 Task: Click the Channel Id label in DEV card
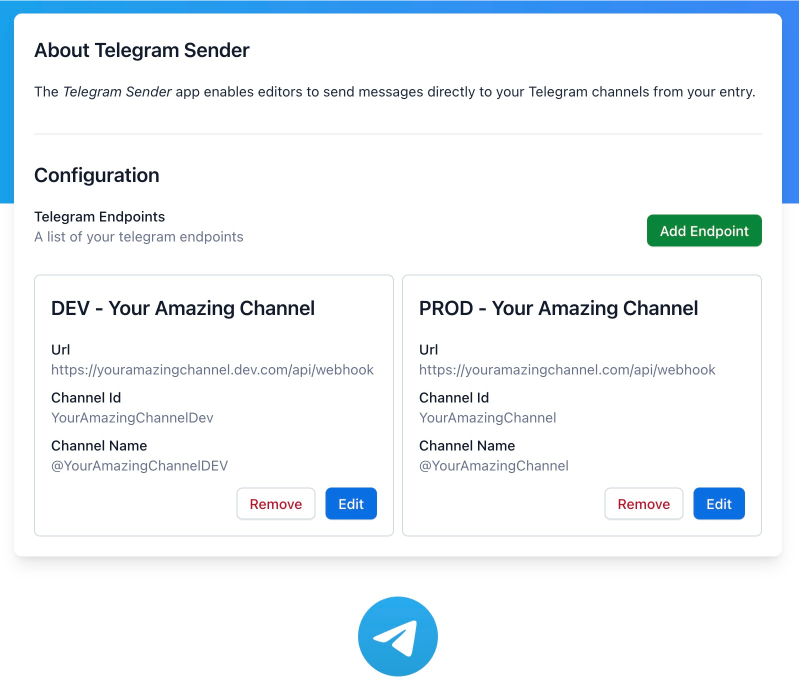tap(86, 397)
